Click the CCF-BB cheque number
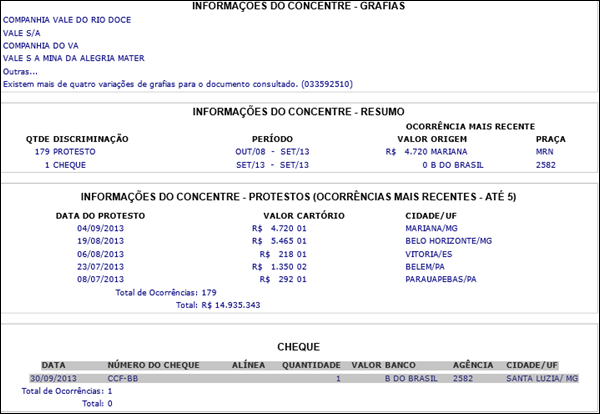The width and height of the screenshot is (600, 414). click(123, 379)
